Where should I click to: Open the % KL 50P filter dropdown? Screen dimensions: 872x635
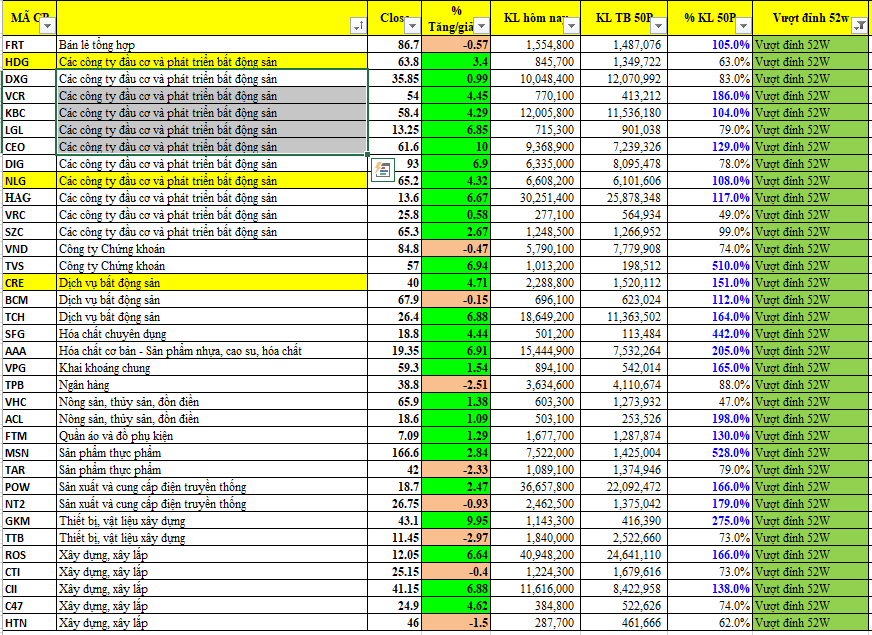coord(741,27)
